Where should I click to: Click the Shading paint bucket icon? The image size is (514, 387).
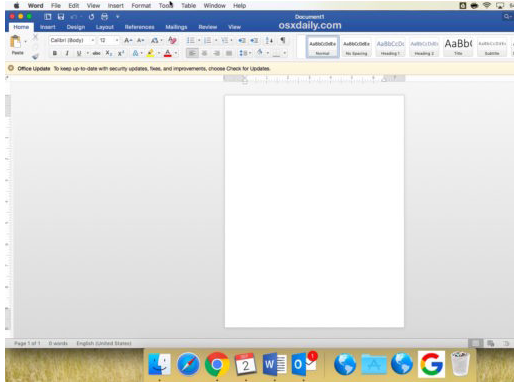pos(260,53)
